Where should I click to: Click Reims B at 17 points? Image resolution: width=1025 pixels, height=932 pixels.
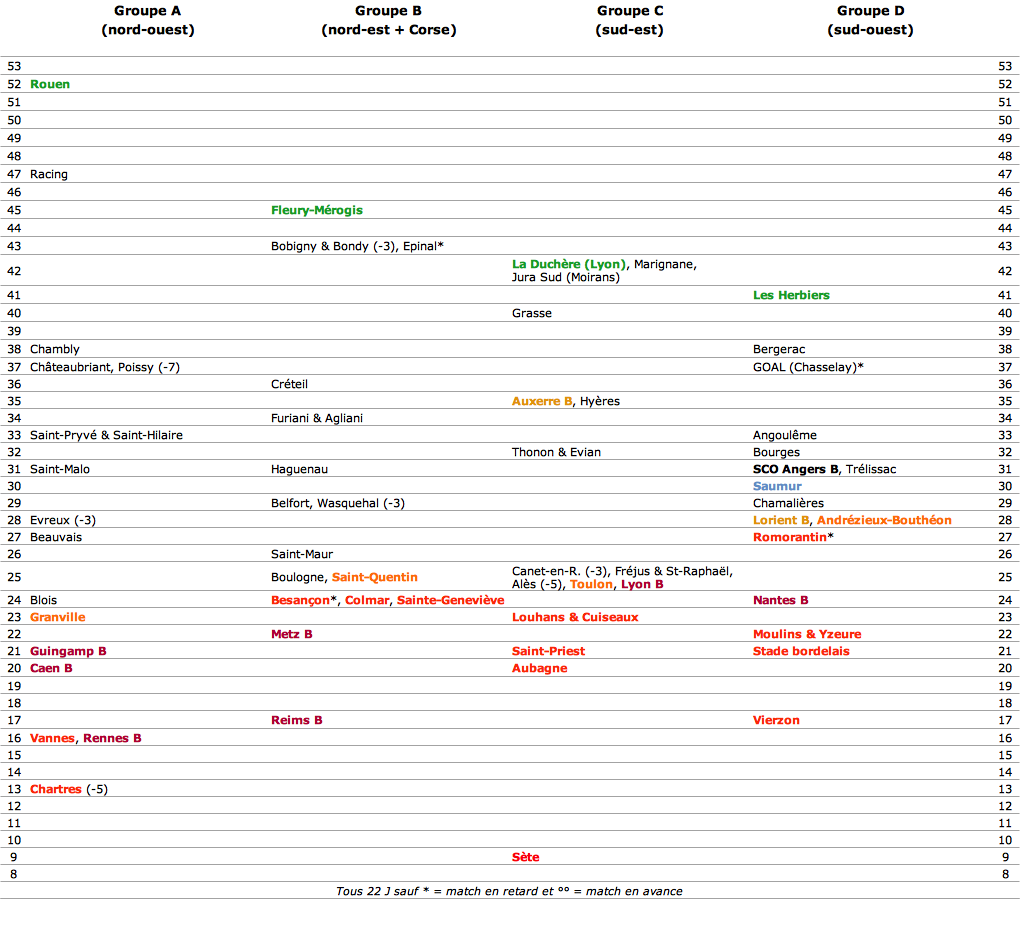click(297, 720)
